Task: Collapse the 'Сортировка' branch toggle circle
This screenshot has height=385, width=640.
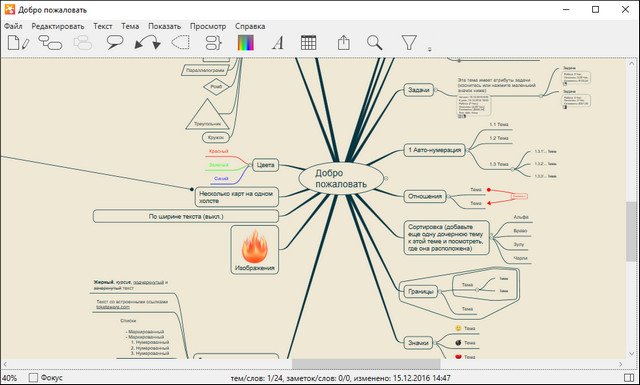Action: click(492, 238)
